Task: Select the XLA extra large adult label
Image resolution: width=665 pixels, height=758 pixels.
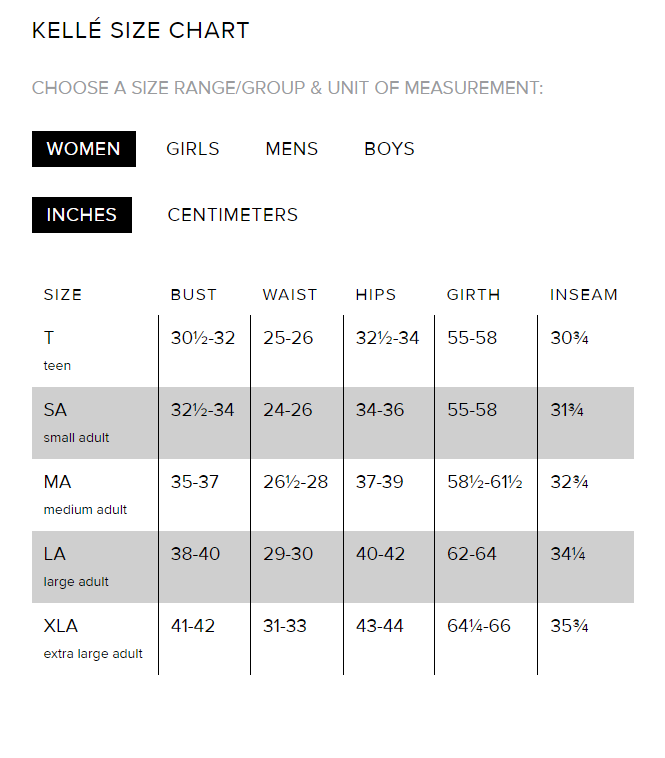Action: pyautogui.click(x=92, y=638)
